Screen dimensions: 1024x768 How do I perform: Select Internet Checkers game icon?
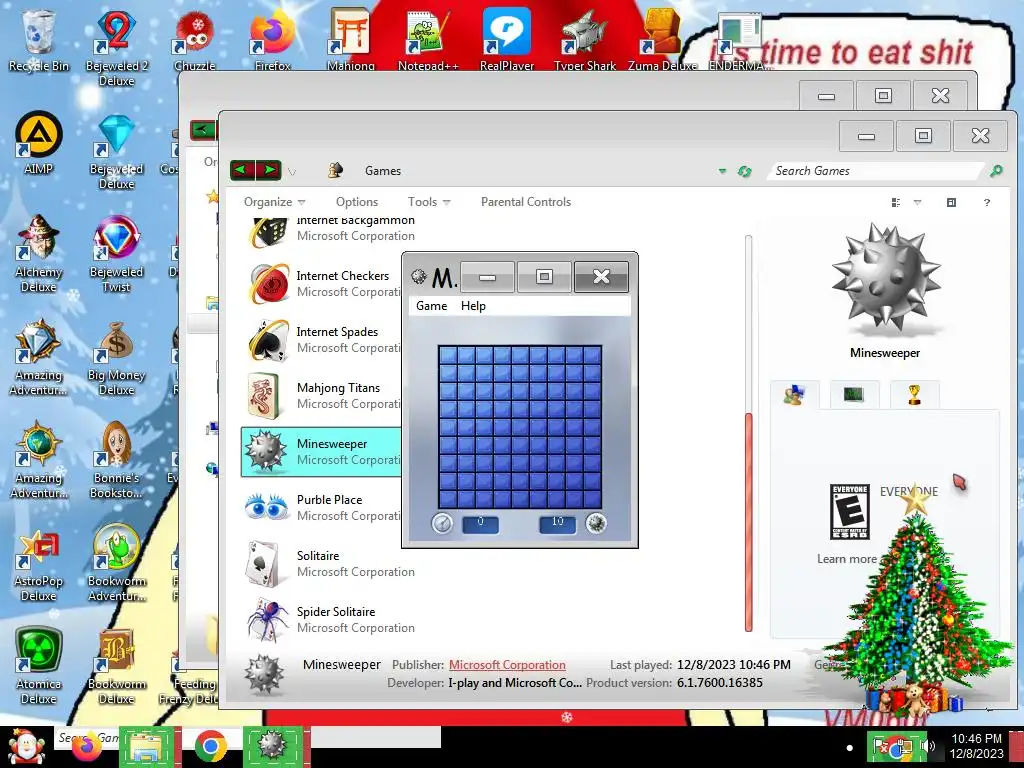(268, 283)
